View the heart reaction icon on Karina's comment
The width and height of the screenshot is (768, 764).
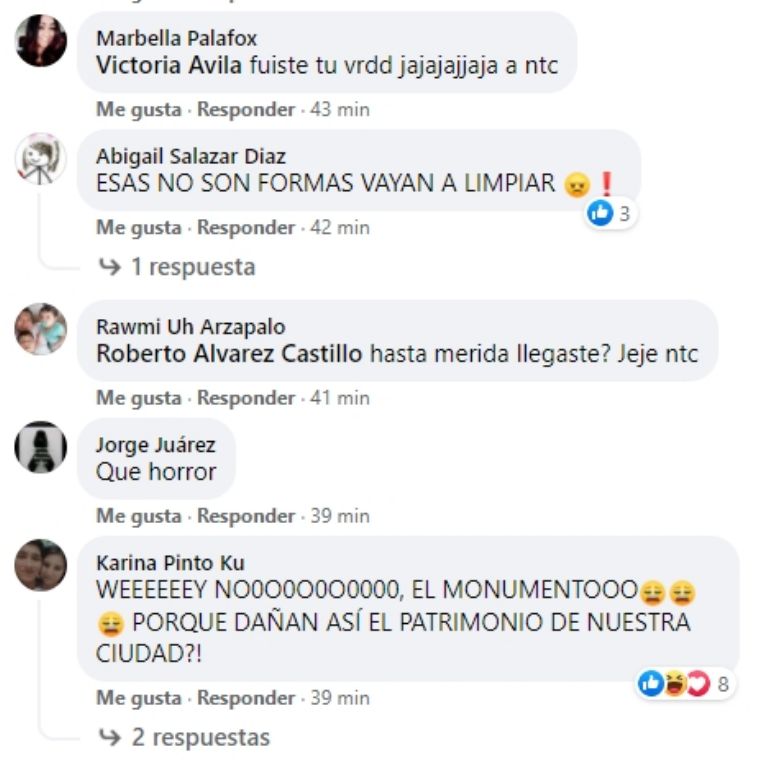click(x=698, y=683)
